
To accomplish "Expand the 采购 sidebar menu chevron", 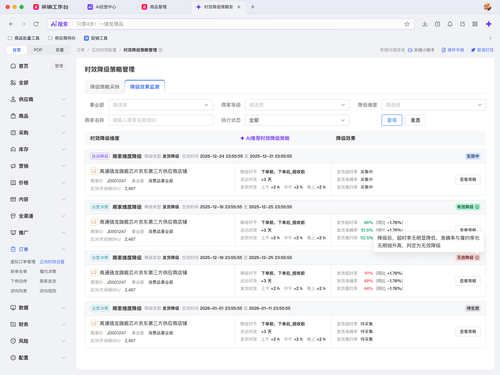I will click(x=63, y=133).
